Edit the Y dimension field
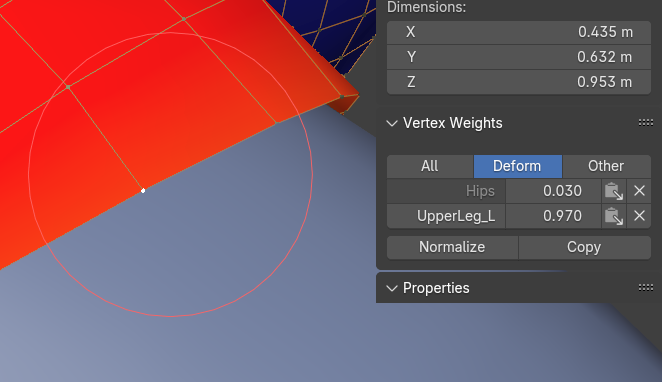 (519, 57)
